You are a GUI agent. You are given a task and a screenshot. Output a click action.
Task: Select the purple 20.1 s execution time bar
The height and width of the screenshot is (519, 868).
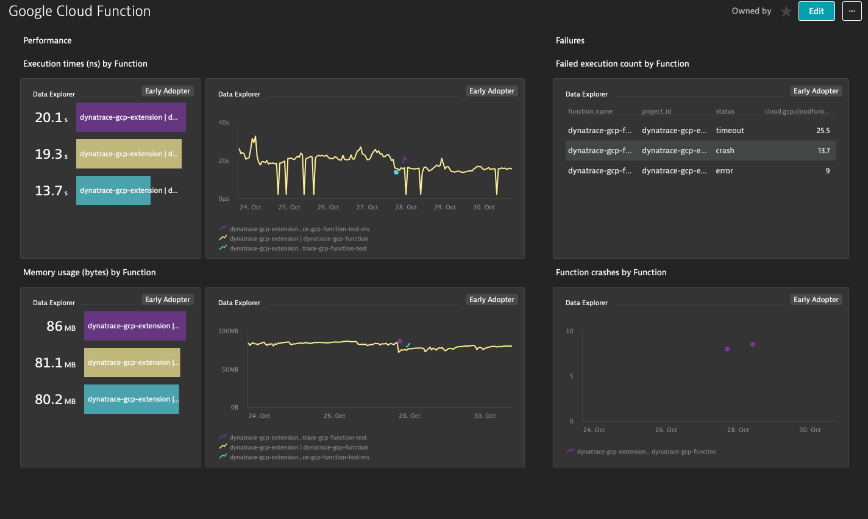point(131,117)
